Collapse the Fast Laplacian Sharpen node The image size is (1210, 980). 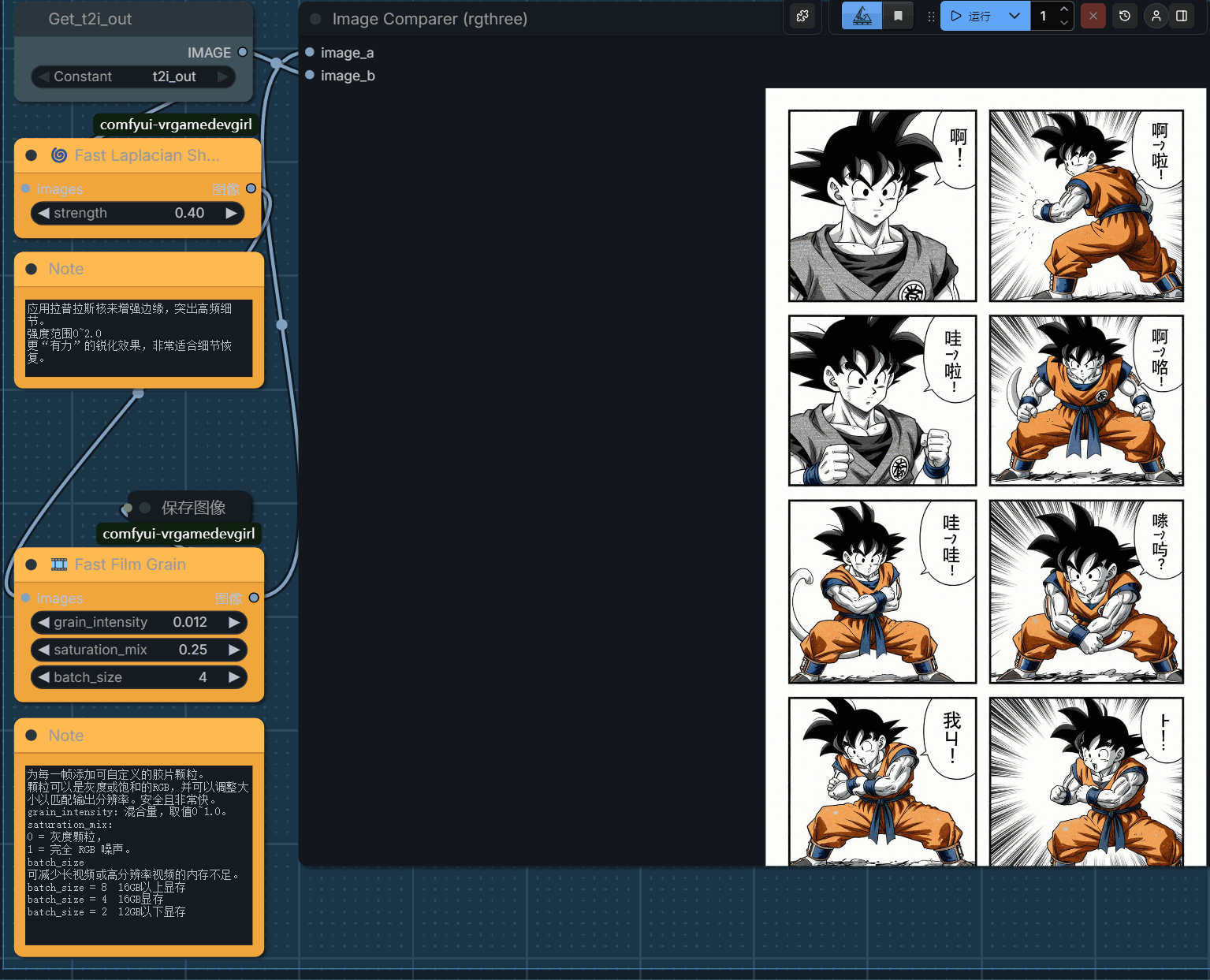32,155
